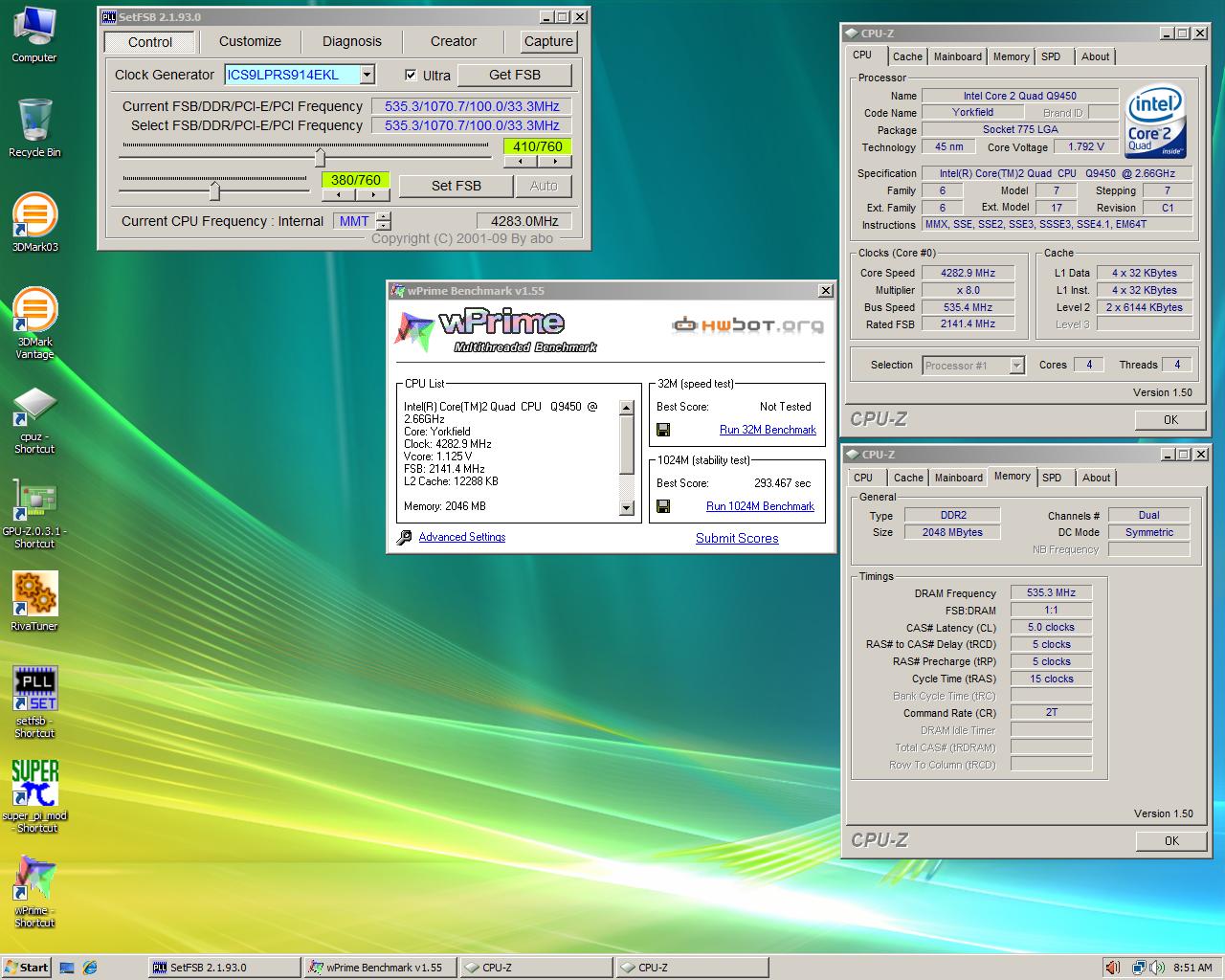Launch the RivaTuner desktop icon
The width and height of the screenshot is (1225, 980).
click(x=34, y=601)
